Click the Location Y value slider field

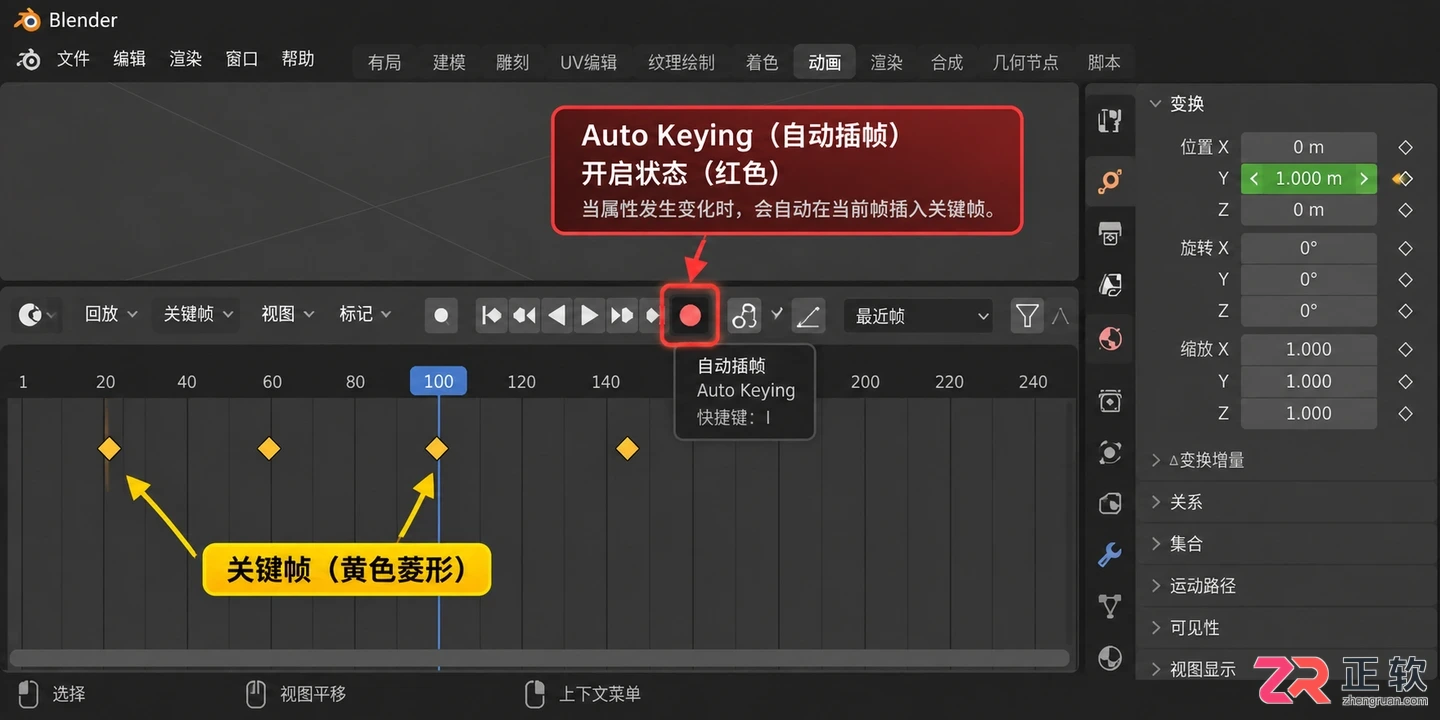tap(1309, 179)
